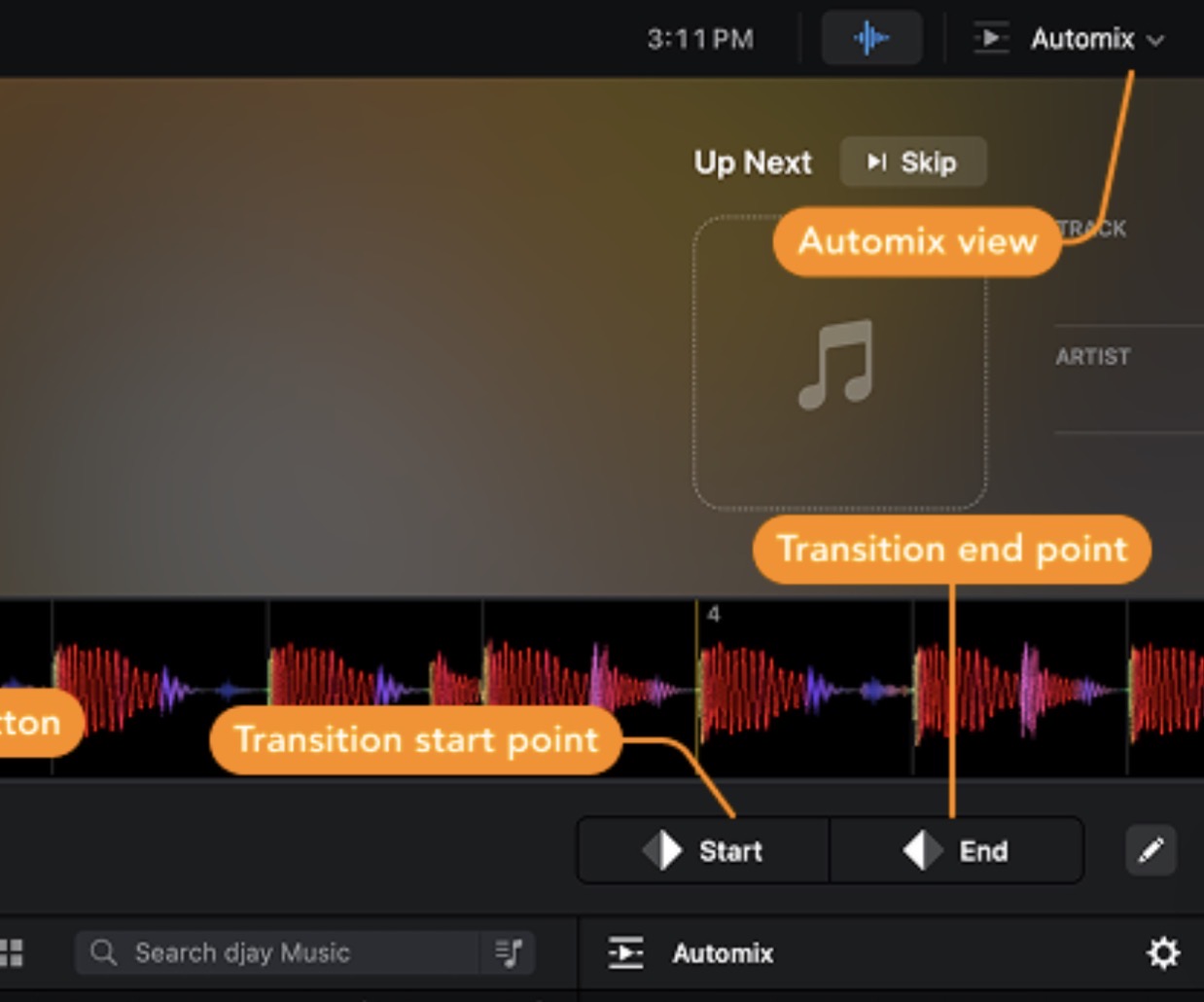Click the Automix queue icon in bottom panel
Viewport: 1204px width, 1002px height.
point(625,952)
